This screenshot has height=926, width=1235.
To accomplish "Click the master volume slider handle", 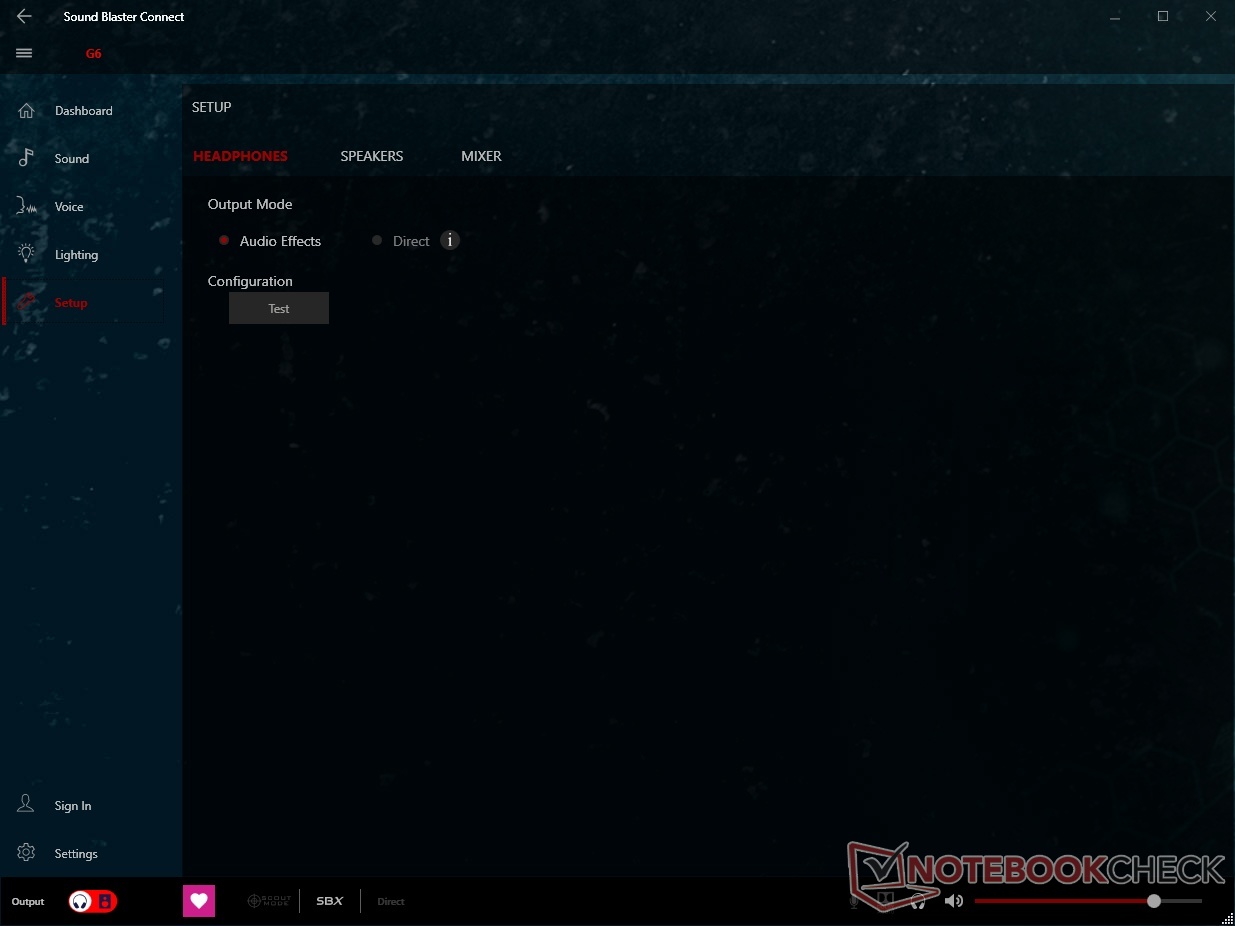I will pos(1154,901).
